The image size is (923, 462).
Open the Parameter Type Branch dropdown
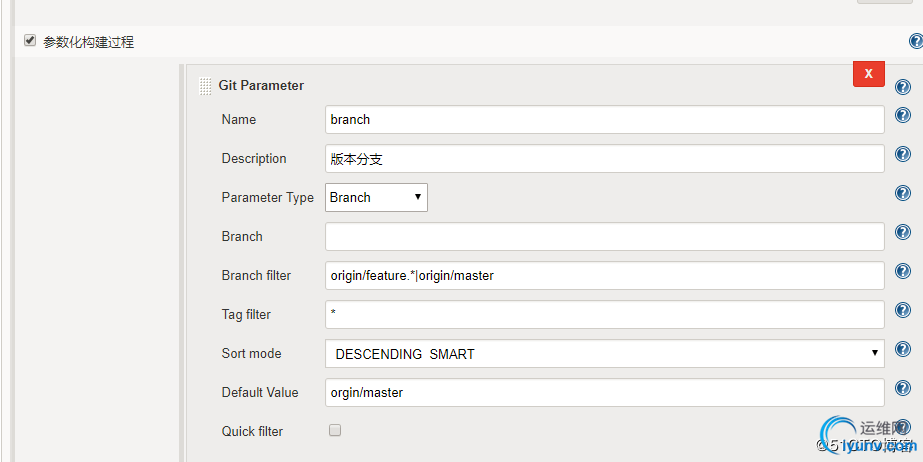point(377,197)
